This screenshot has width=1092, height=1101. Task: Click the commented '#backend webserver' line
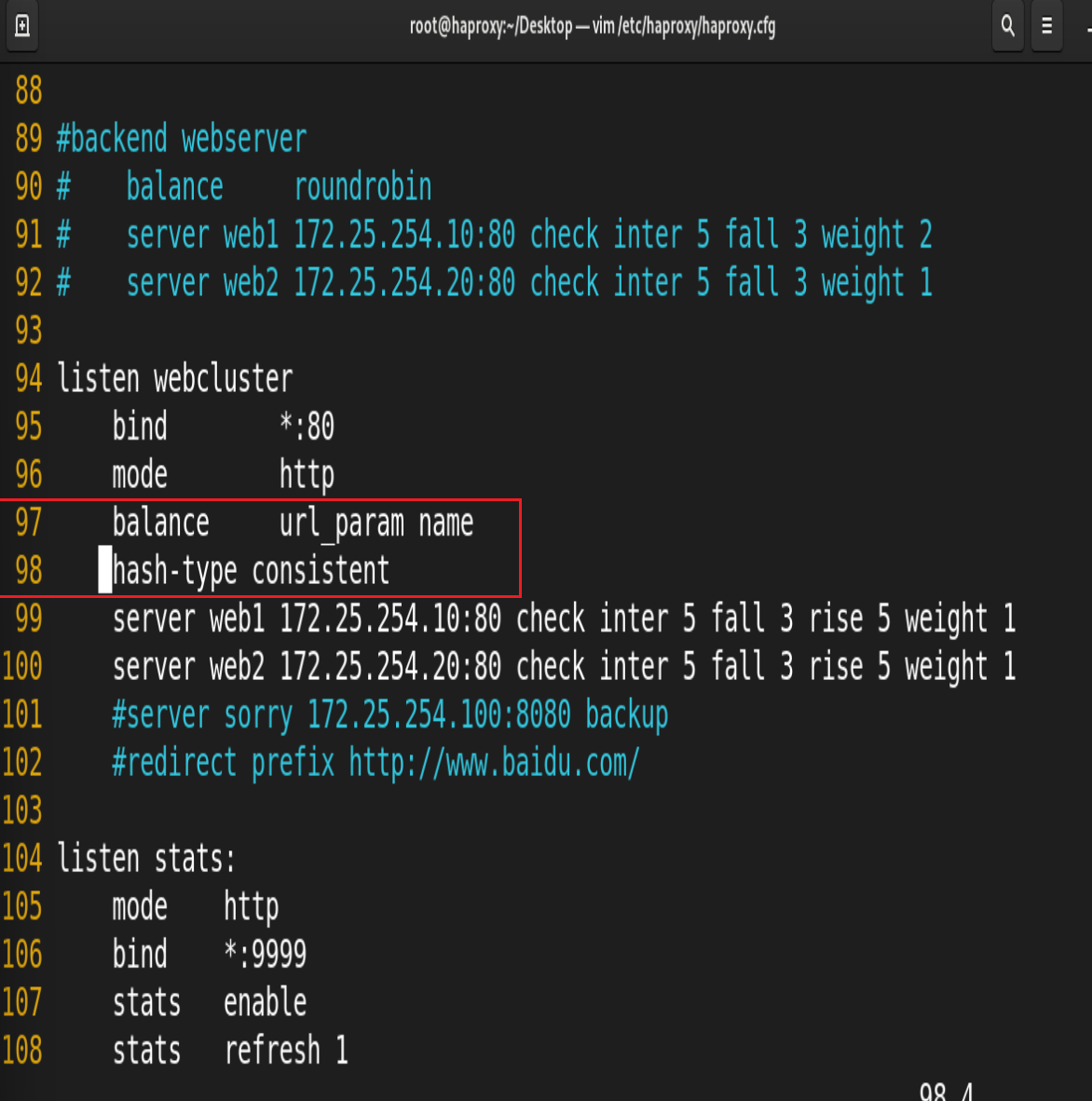point(182,139)
